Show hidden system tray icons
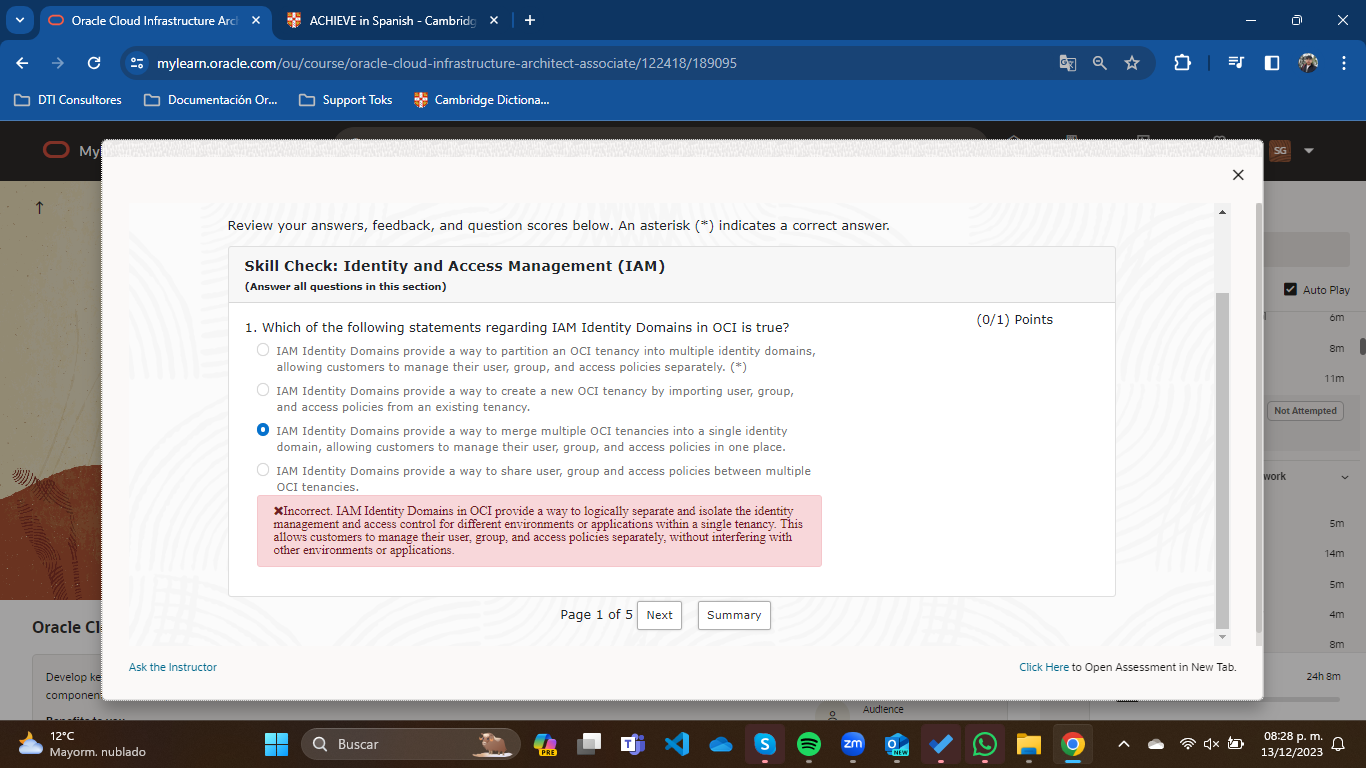 coord(1124,744)
